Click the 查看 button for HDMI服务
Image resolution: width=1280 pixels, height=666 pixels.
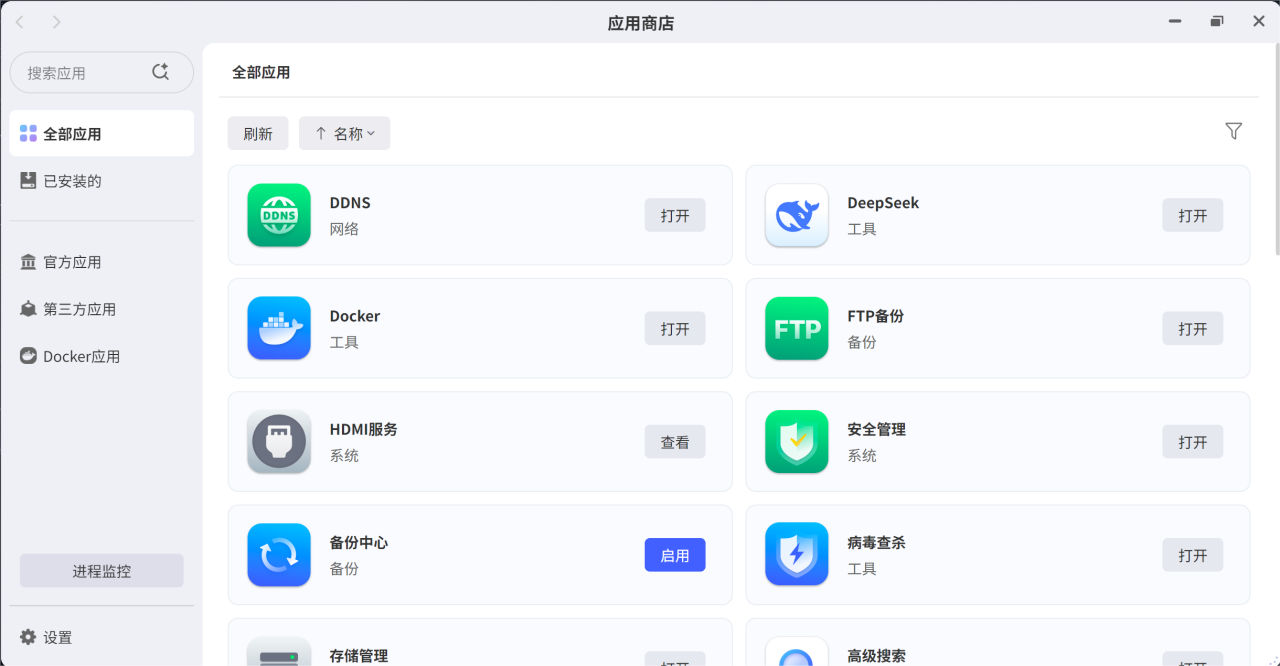(675, 442)
